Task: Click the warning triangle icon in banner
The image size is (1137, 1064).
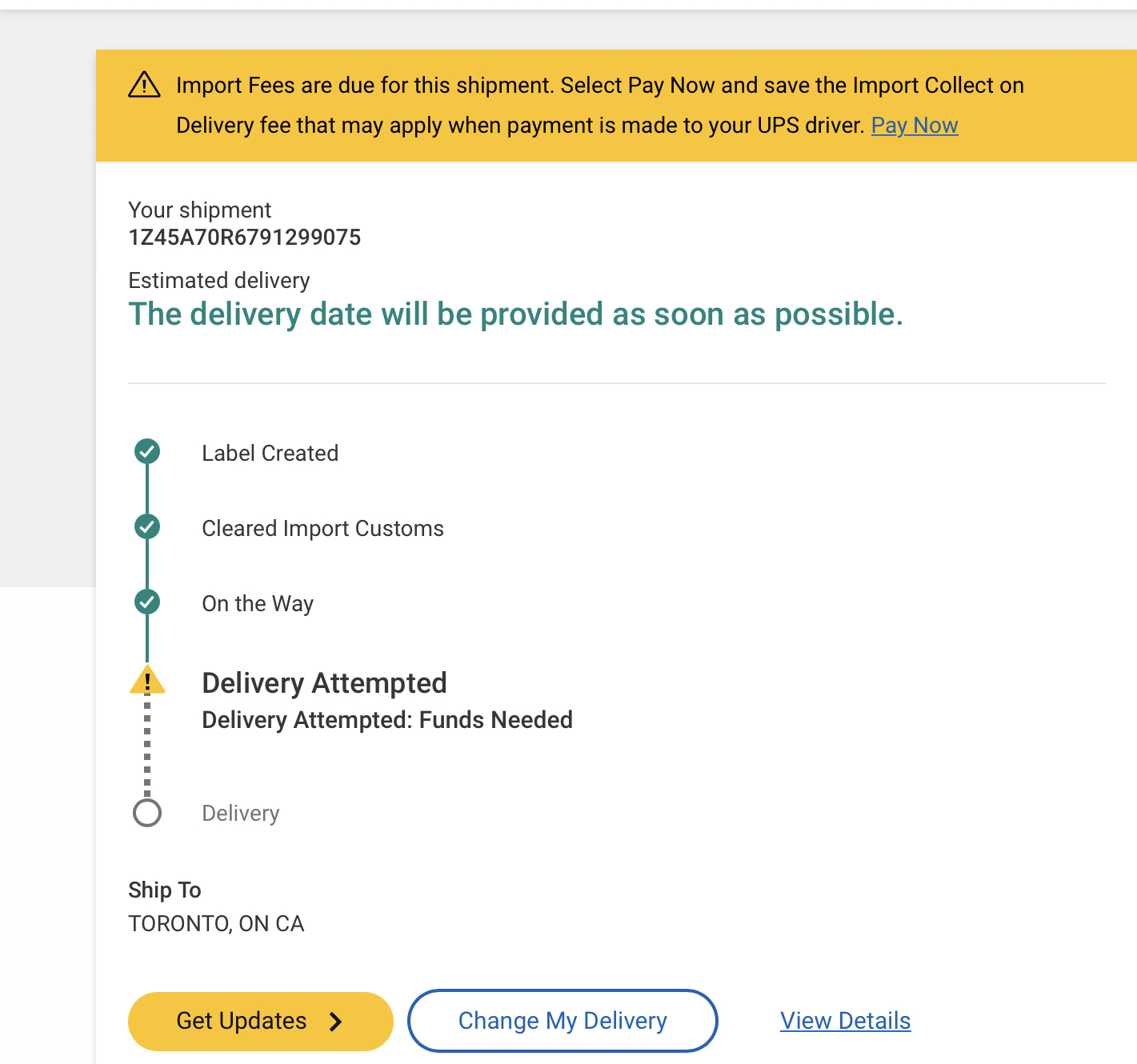Action: [x=144, y=85]
